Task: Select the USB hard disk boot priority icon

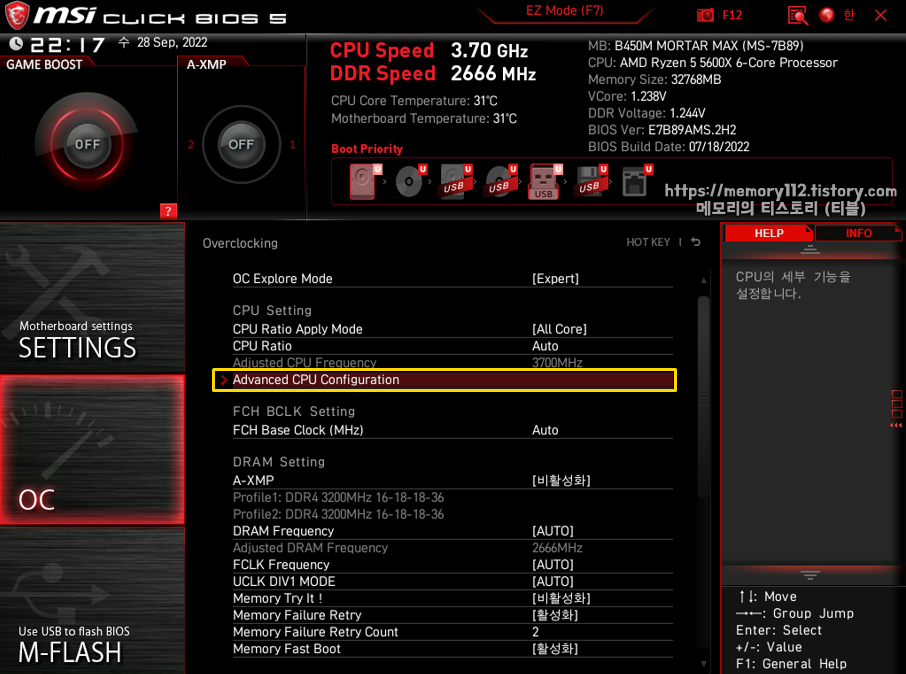Action: point(456,182)
